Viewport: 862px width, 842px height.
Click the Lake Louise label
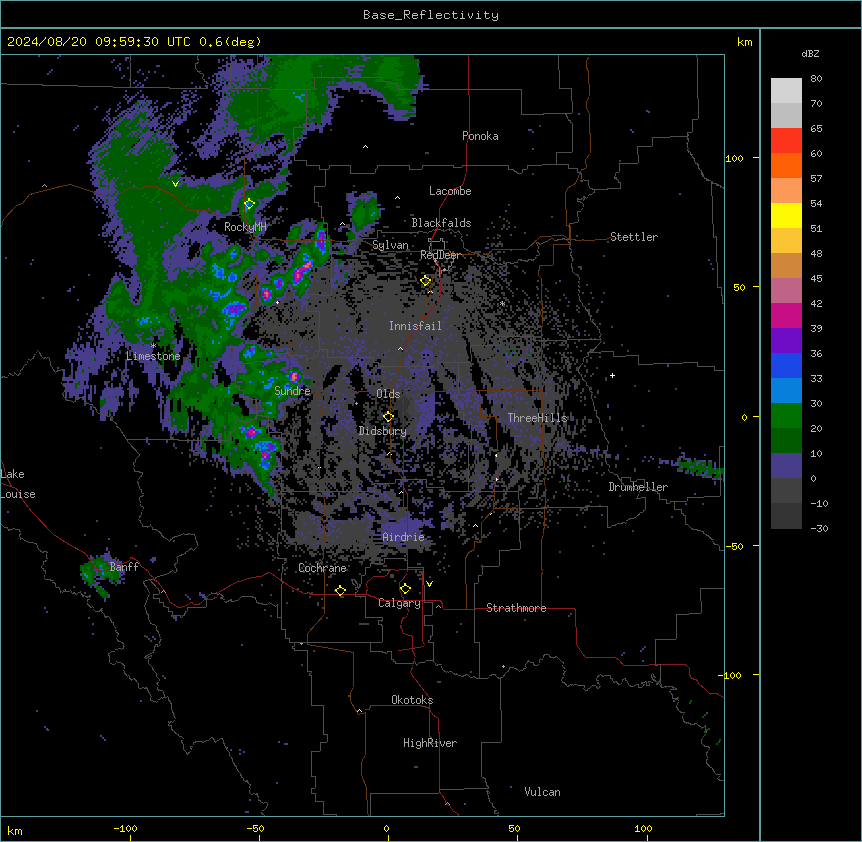pos(18,484)
